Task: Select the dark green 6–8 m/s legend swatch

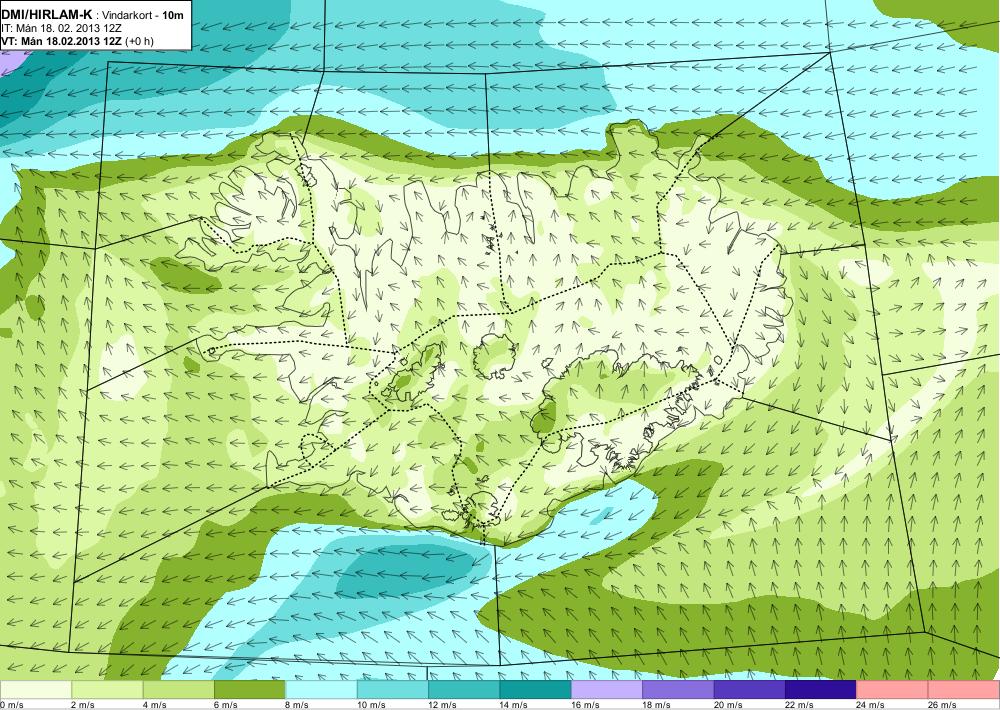Action: click(250, 689)
